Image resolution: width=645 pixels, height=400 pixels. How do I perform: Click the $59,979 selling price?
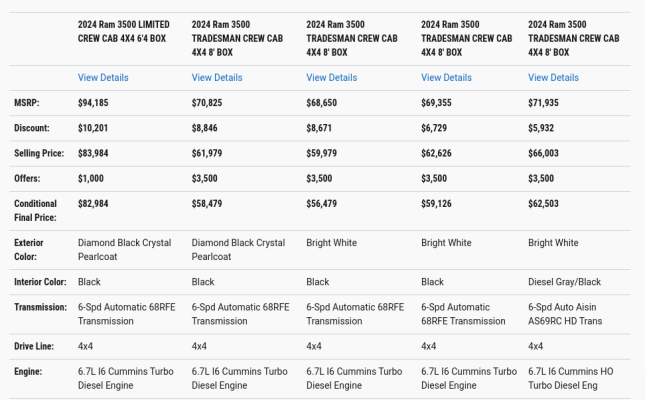(321, 153)
